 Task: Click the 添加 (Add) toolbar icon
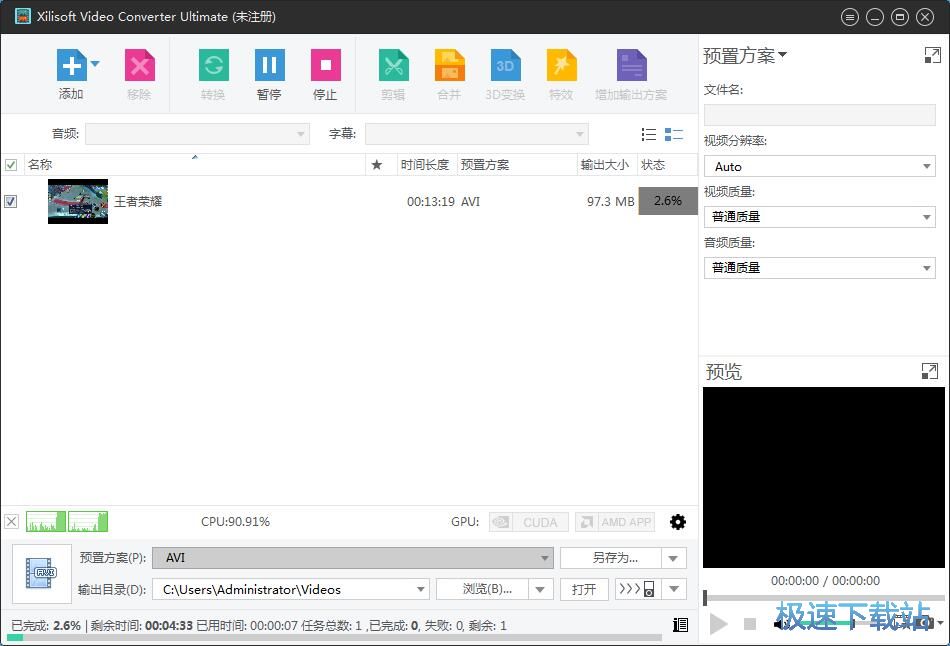tap(70, 73)
